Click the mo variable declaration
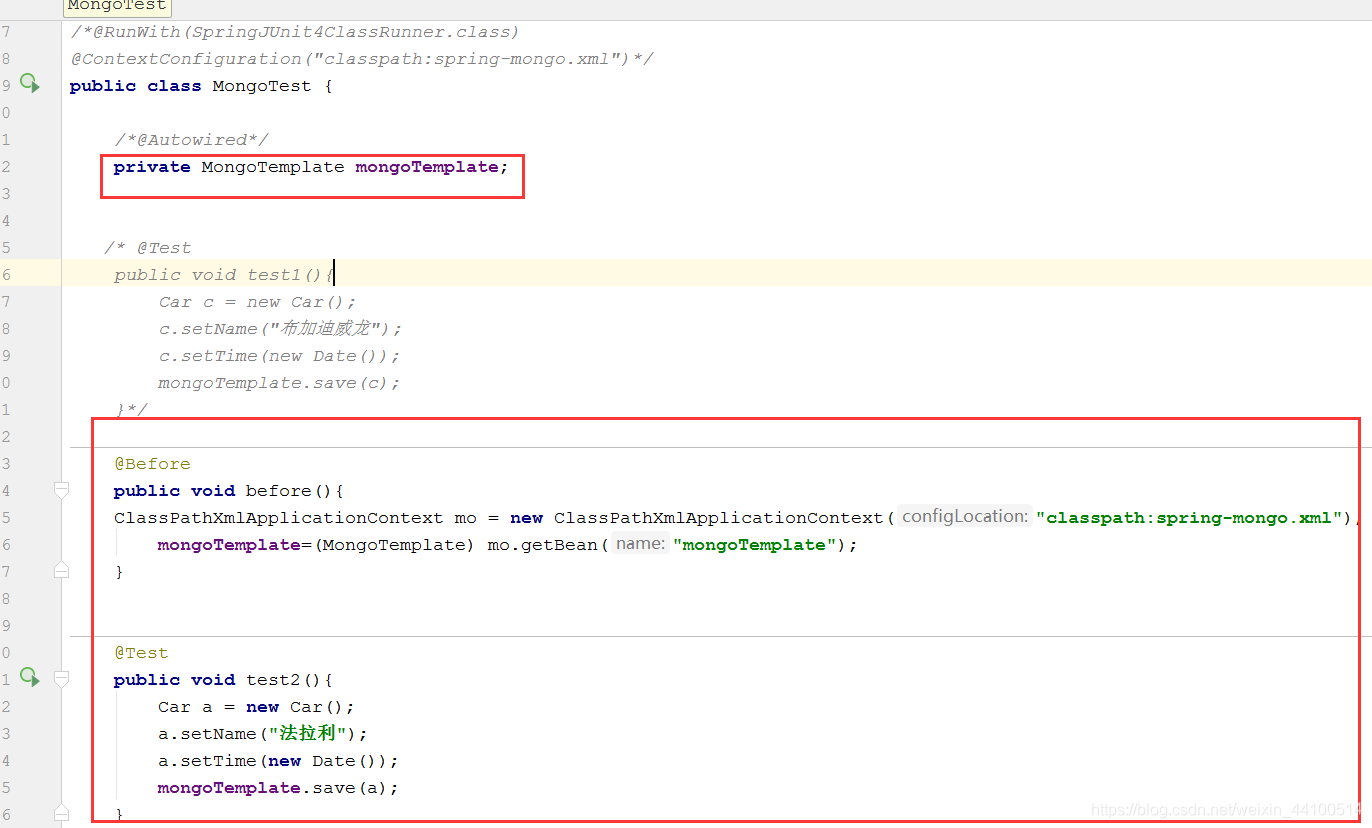Image resolution: width=1372 pixels, height=828 pixels. [466, 518]
